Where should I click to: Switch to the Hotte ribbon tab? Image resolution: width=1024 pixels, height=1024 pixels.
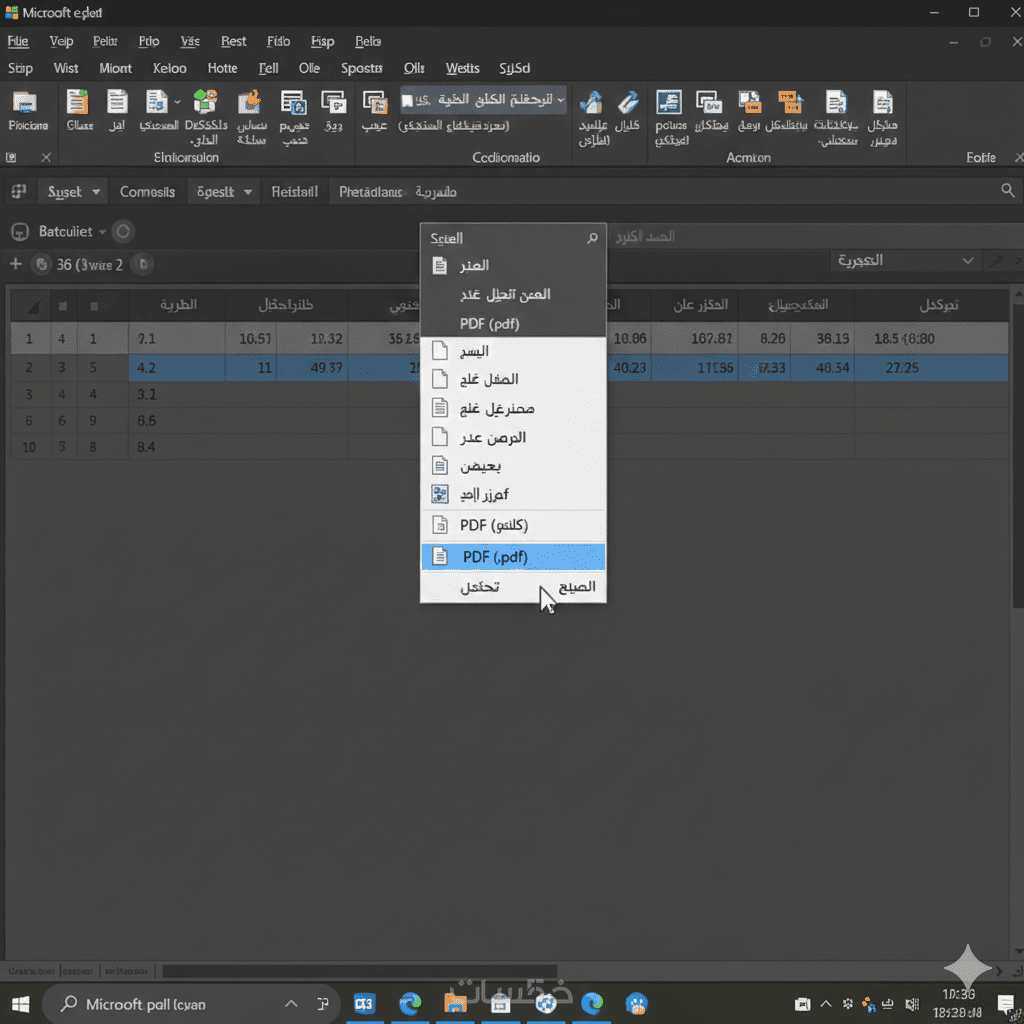pos(222,68)
